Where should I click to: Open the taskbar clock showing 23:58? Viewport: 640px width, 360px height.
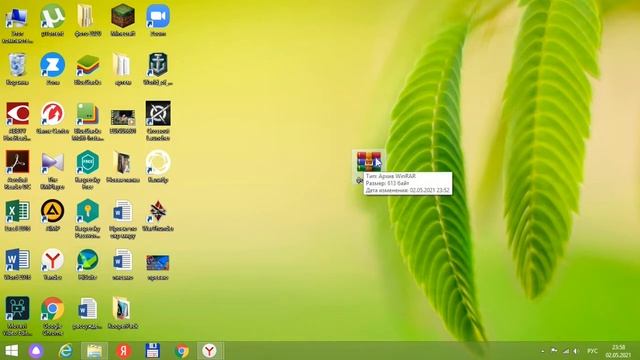(x=618, y=351)
